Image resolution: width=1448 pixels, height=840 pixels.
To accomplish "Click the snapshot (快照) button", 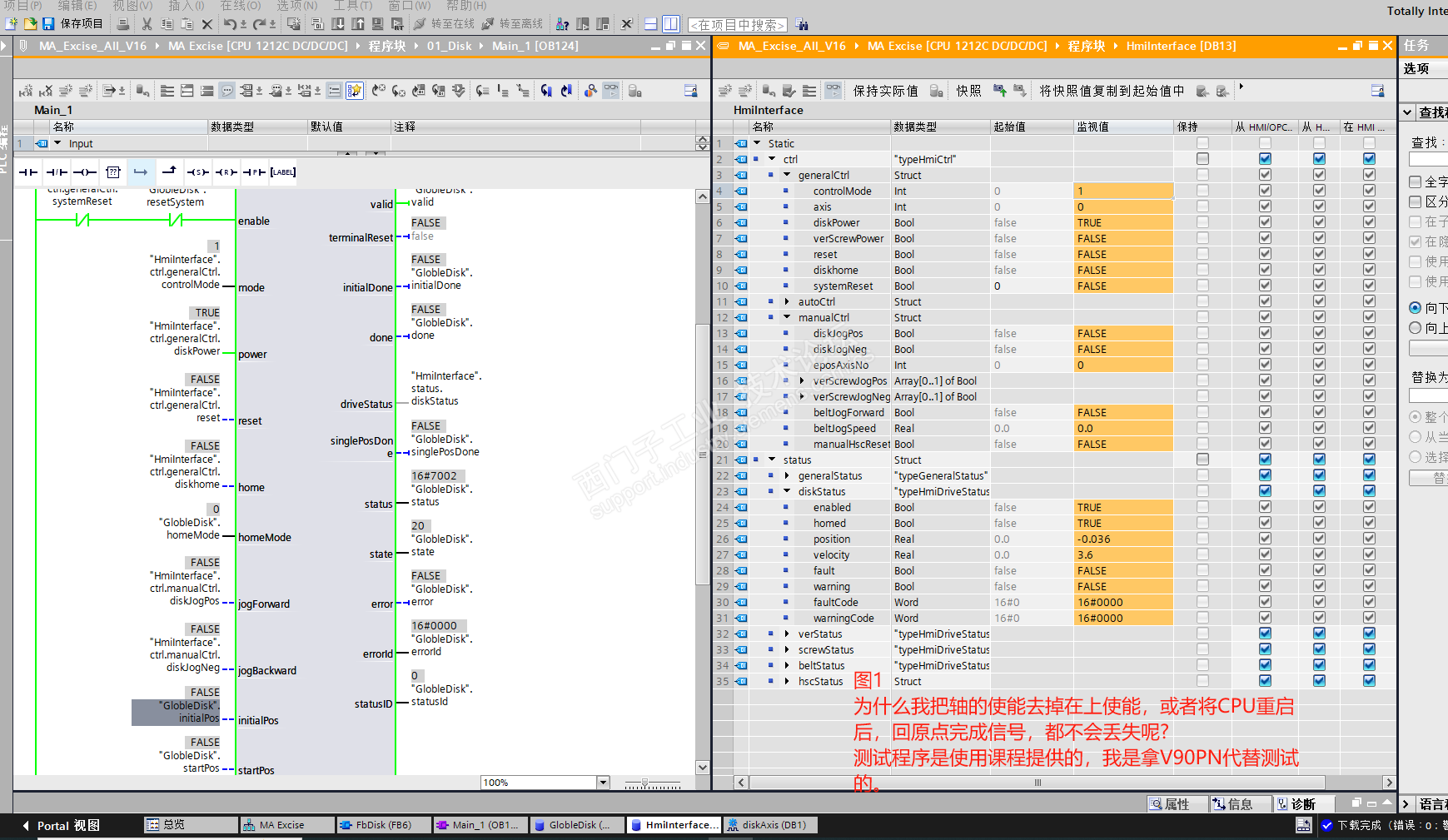I will (968, 91).
